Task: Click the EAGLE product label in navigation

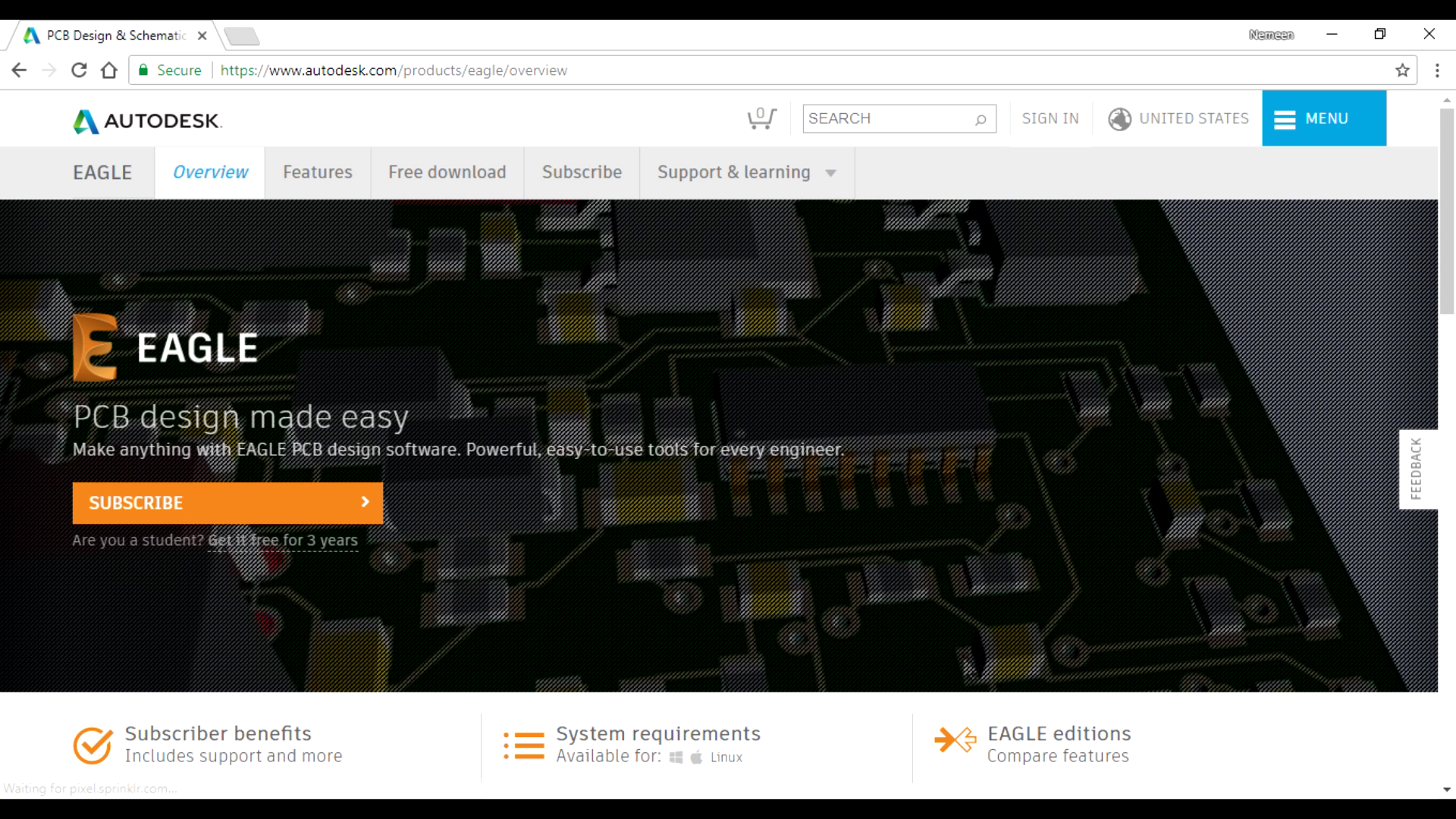Action: [x=102, y=173]
